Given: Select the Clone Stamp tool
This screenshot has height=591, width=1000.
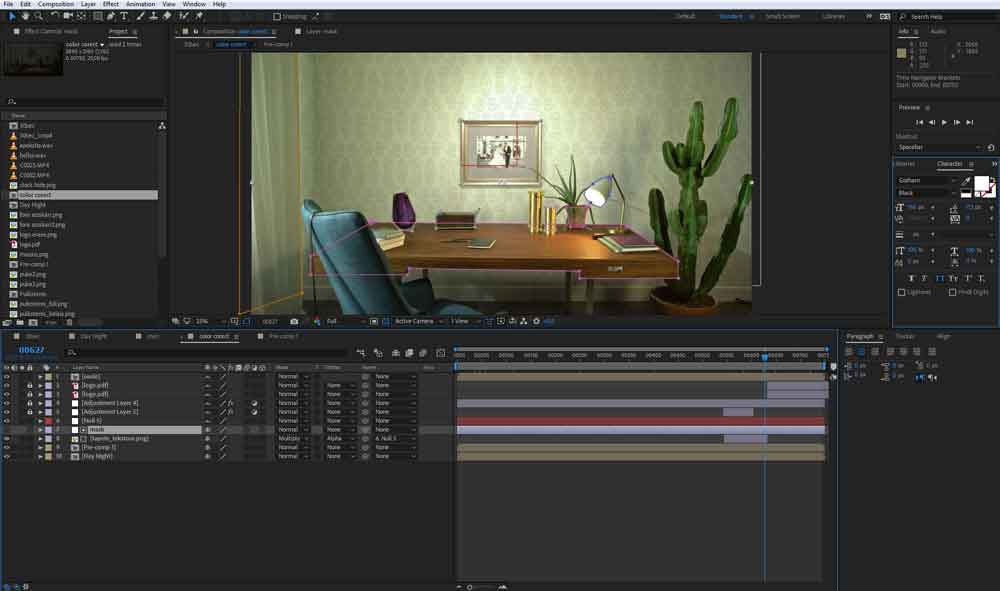Looking at the screenshot, I should click(x=153, y=16).
